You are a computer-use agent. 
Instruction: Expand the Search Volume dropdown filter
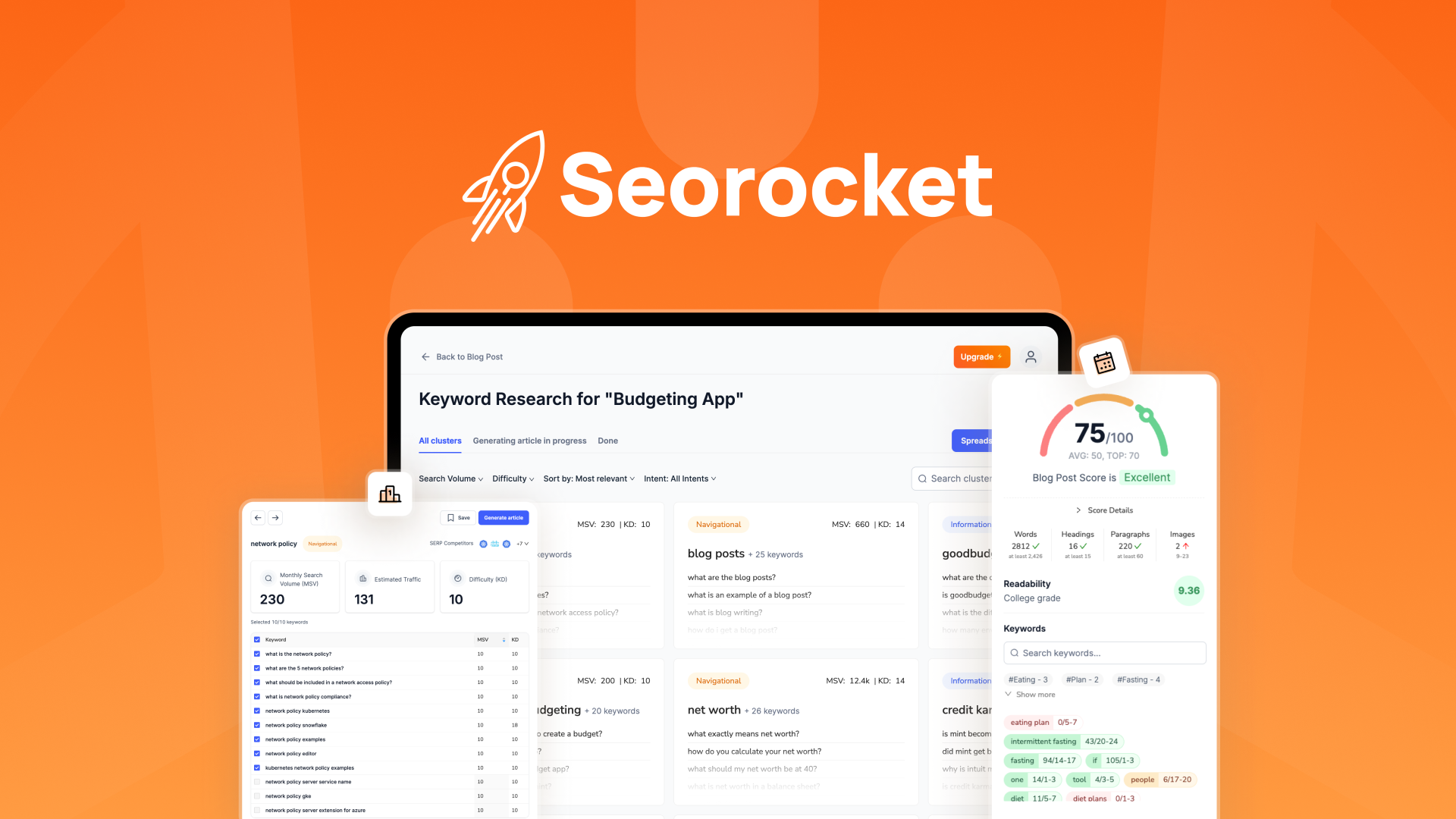pyautogui.click(x=450, y=478)
